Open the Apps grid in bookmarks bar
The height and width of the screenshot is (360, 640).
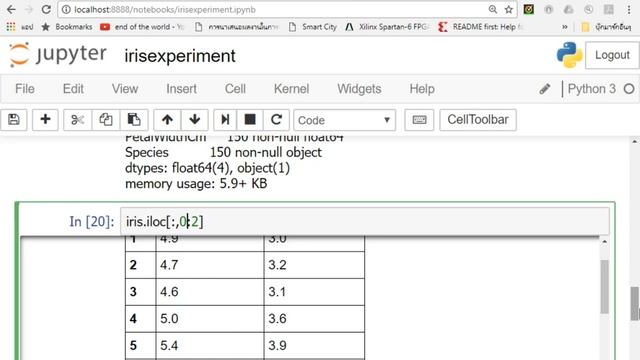click(x=11, y=27)
